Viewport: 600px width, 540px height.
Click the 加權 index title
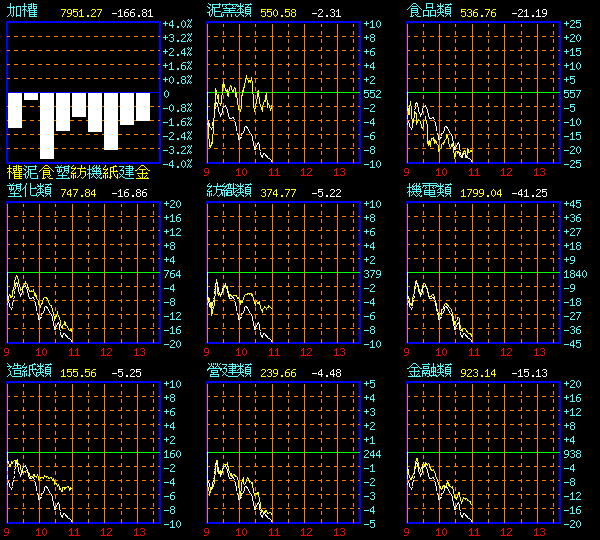22,11
